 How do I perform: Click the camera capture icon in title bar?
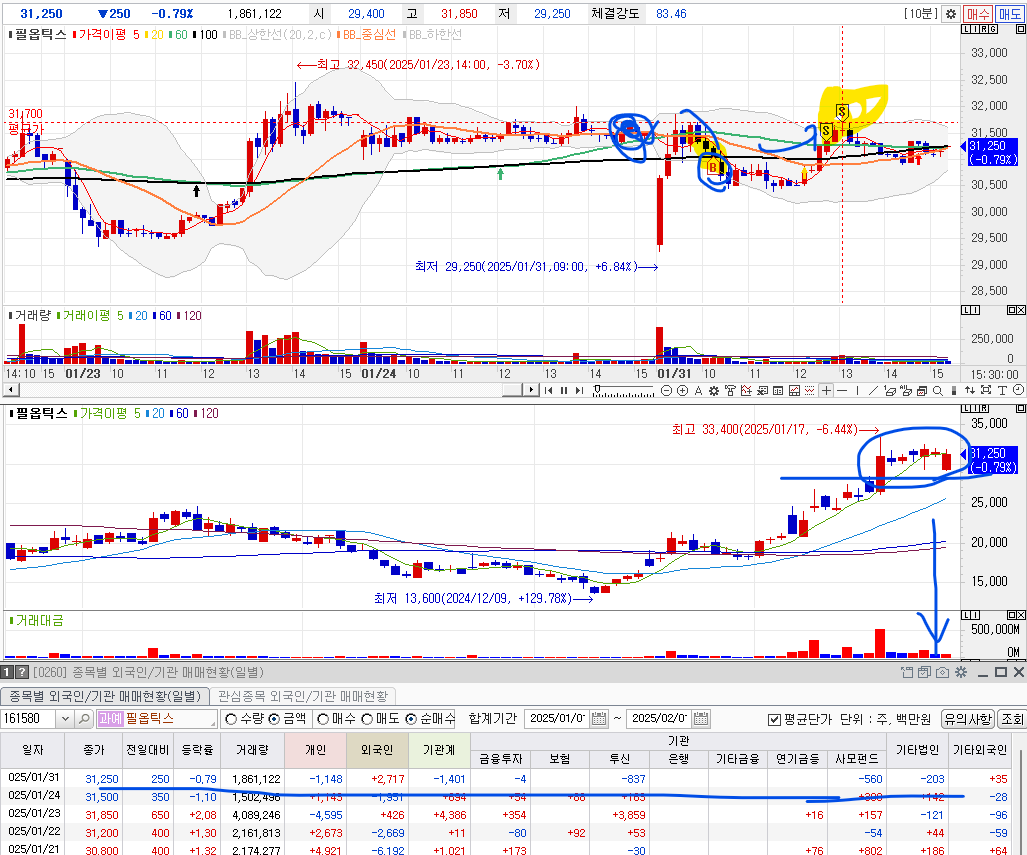pos(943,672)
